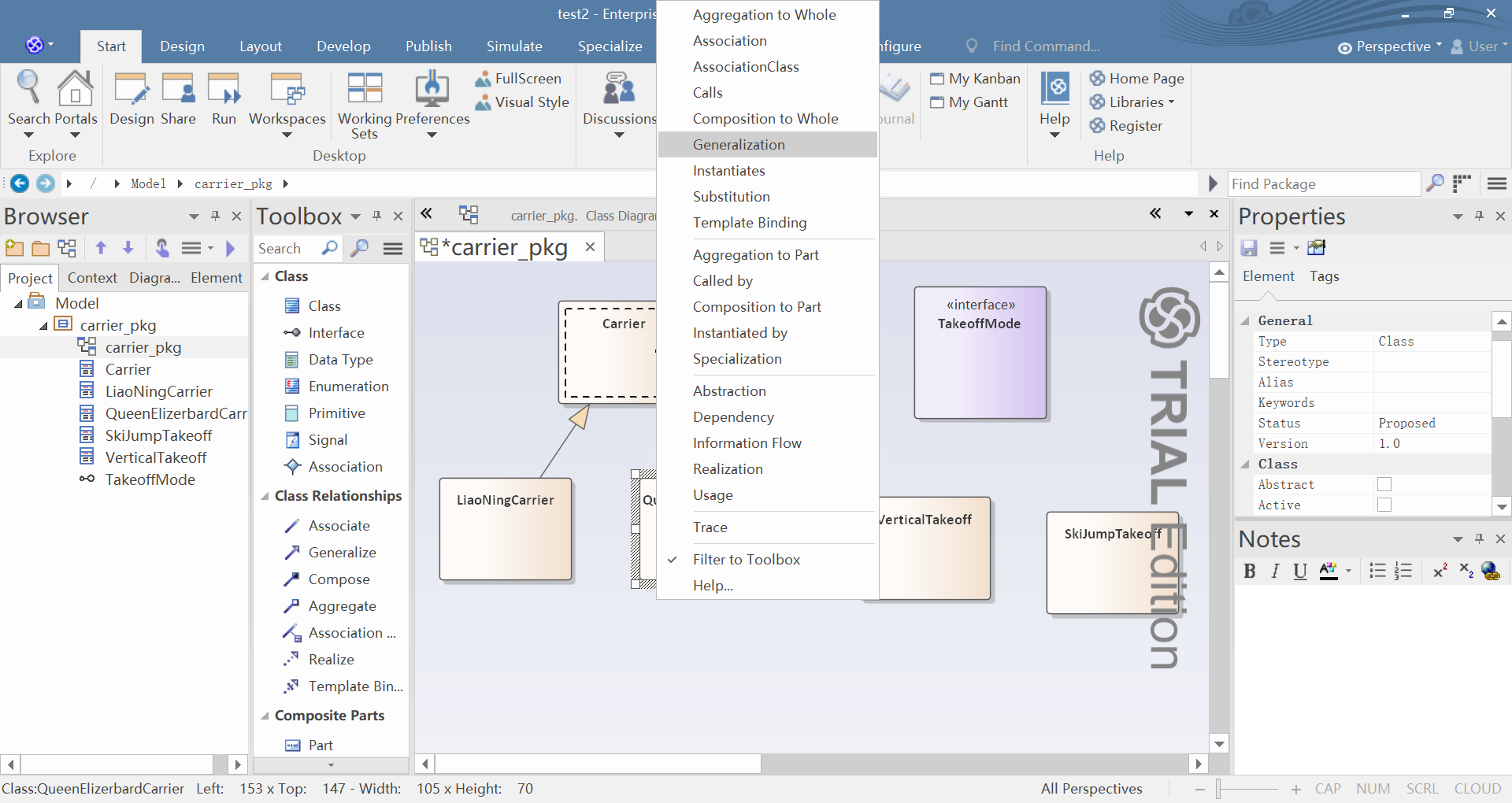Image resolution: width=1512 pixels, height=803 pixels.
Task: Click the Home Page link
Action: pos(1136,78)
